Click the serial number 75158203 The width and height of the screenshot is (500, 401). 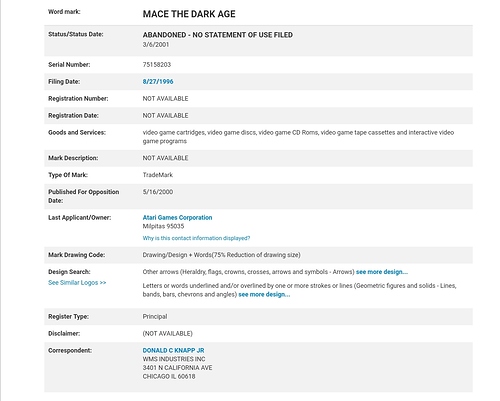157,65
